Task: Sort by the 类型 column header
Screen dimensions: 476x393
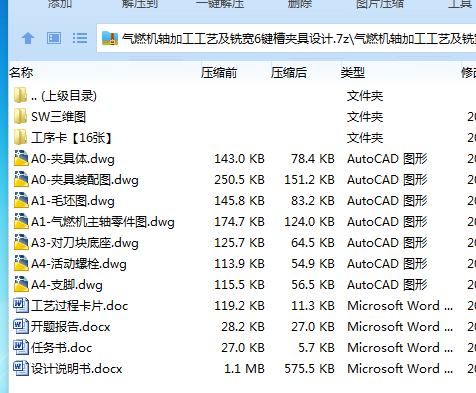Action: pyautogui.click(x=353, y=72)
